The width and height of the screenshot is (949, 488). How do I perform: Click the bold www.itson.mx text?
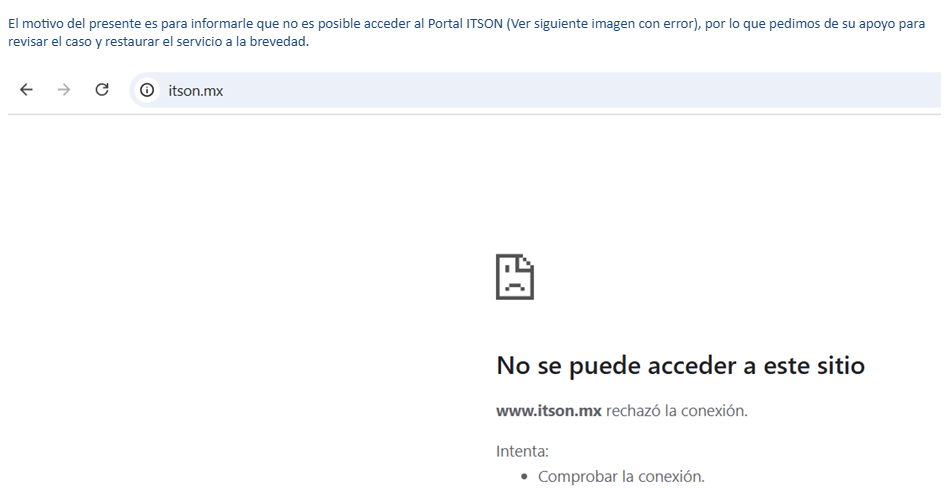tap(549, 411)
